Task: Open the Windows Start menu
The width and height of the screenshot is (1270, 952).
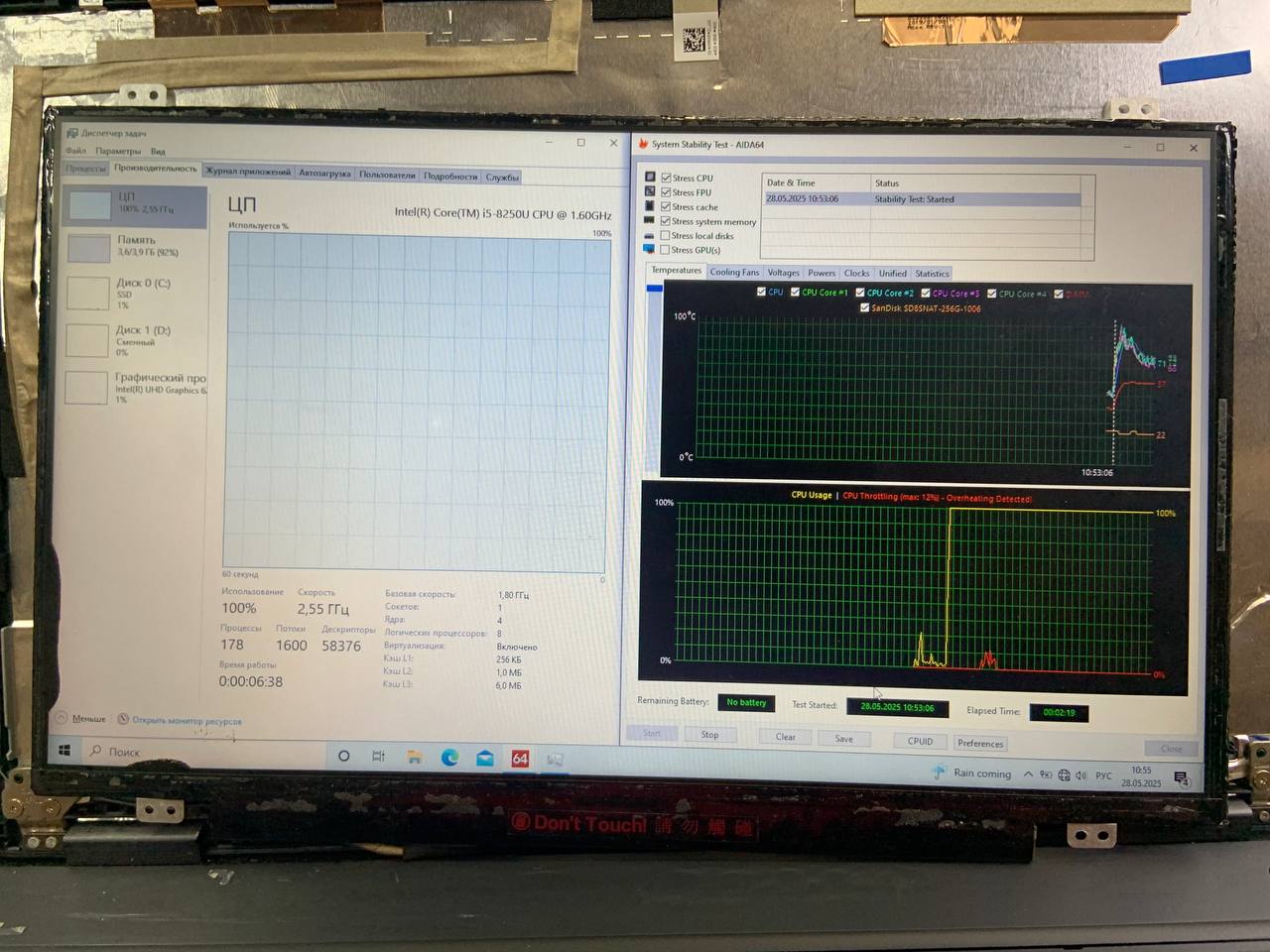Action: (65, 751)
